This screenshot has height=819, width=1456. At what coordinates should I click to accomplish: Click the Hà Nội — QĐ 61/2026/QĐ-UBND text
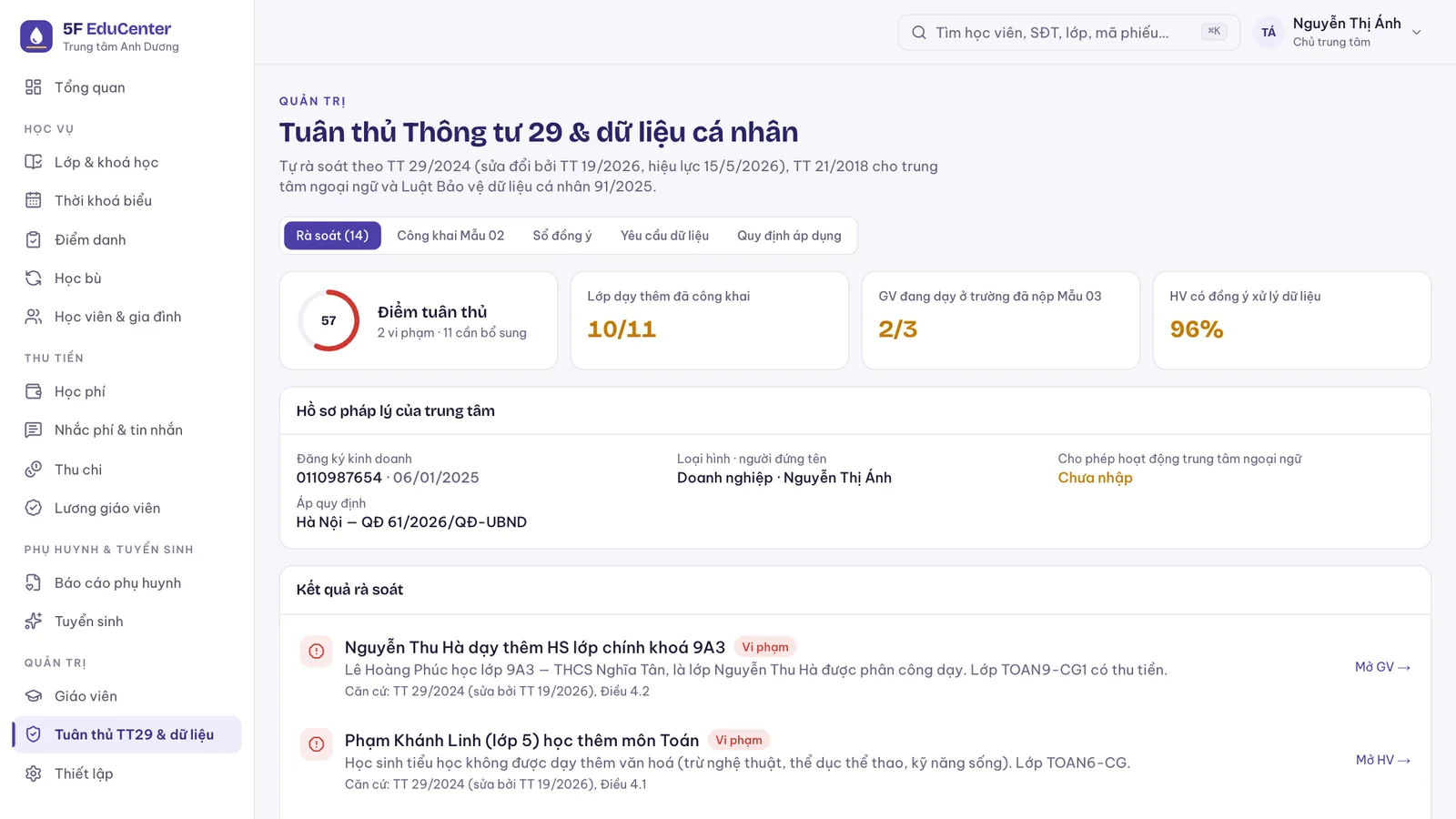coord(411,522)
